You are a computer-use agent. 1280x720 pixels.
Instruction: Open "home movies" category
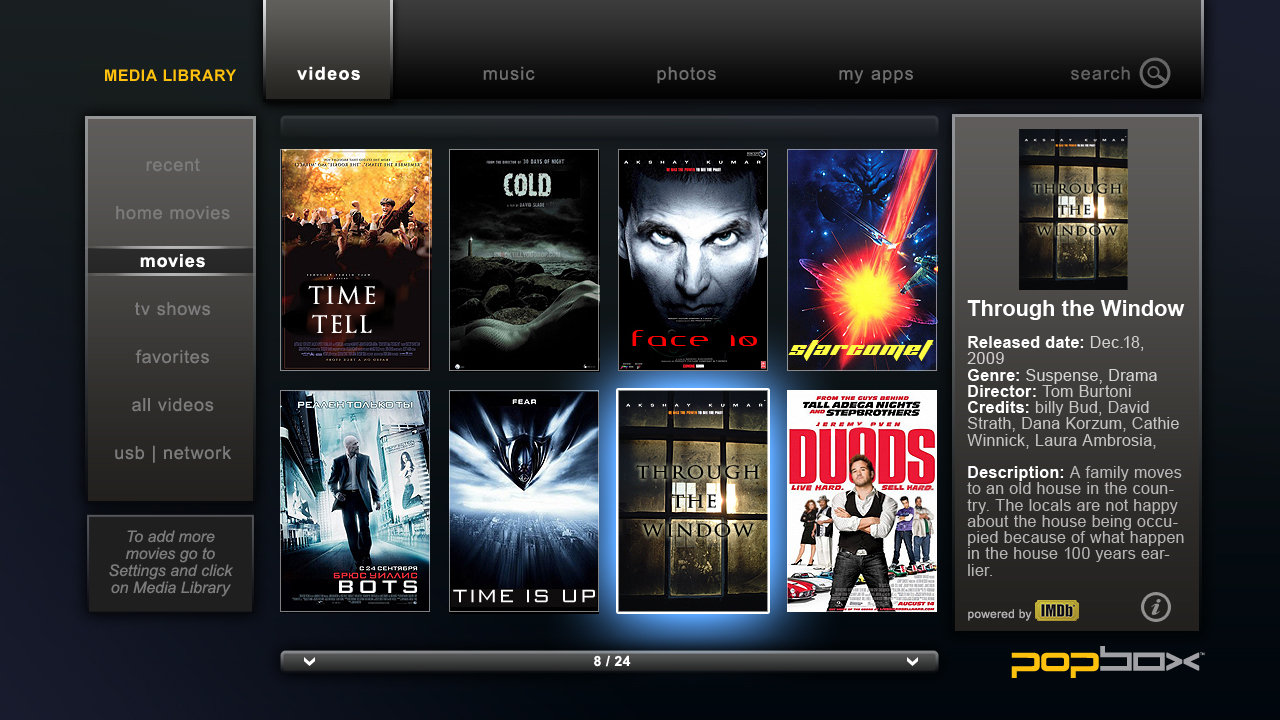(x=171, y=212)
